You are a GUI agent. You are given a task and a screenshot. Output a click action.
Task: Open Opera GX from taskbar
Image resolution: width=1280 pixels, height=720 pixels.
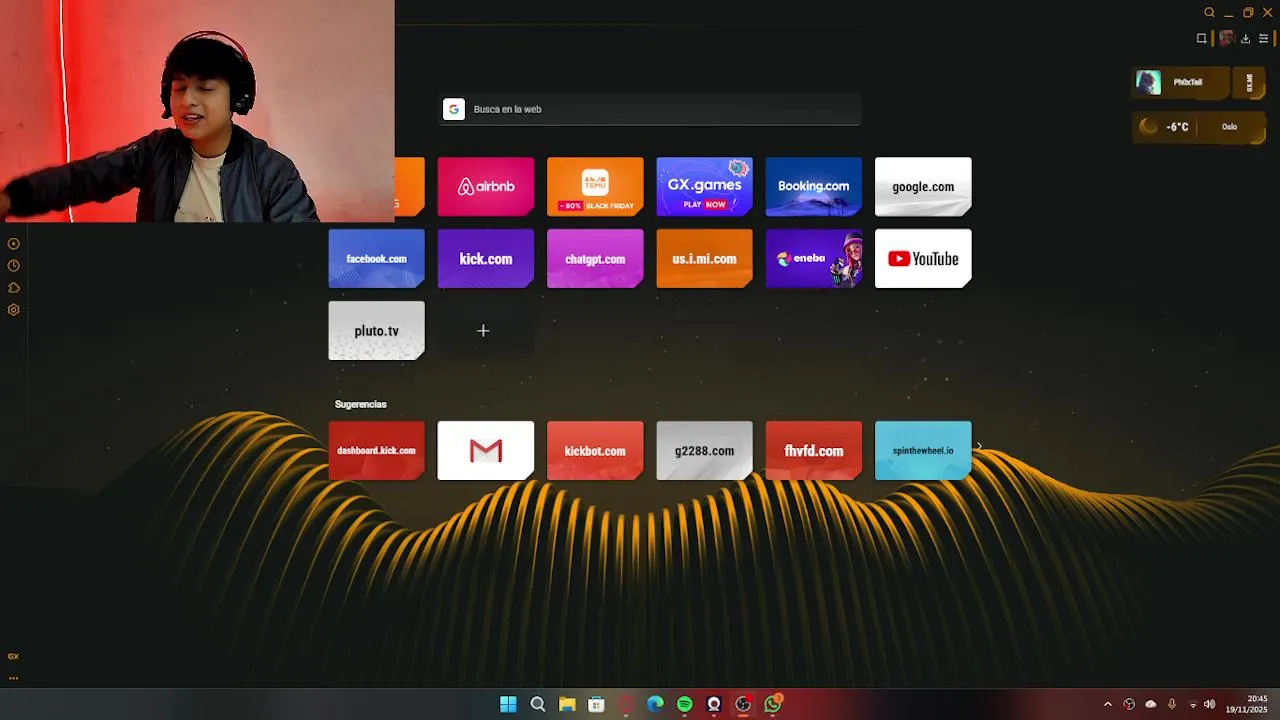[626, 704]
